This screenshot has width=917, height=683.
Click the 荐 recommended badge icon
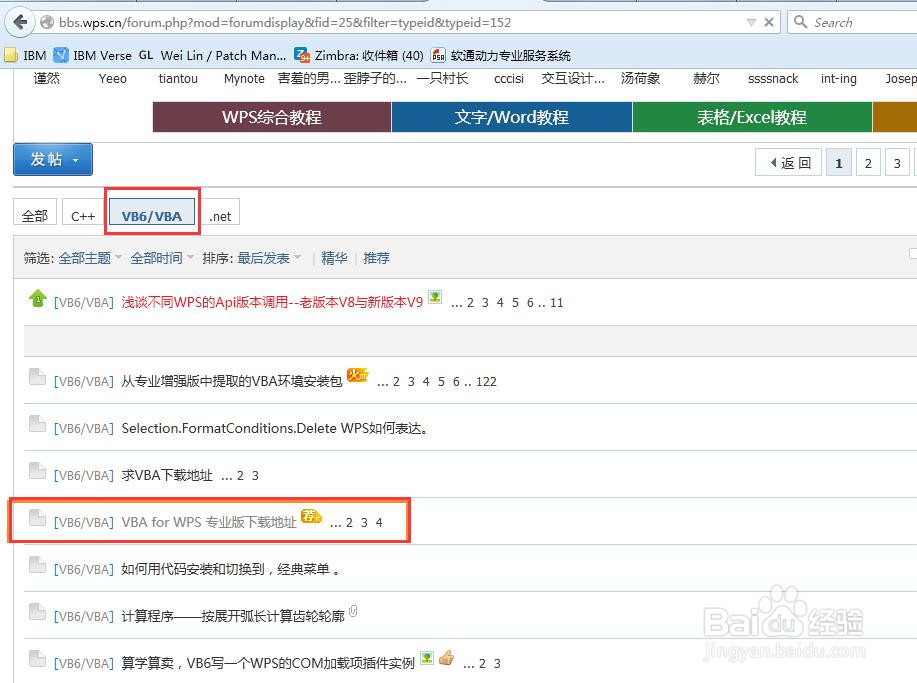[311, 516]
